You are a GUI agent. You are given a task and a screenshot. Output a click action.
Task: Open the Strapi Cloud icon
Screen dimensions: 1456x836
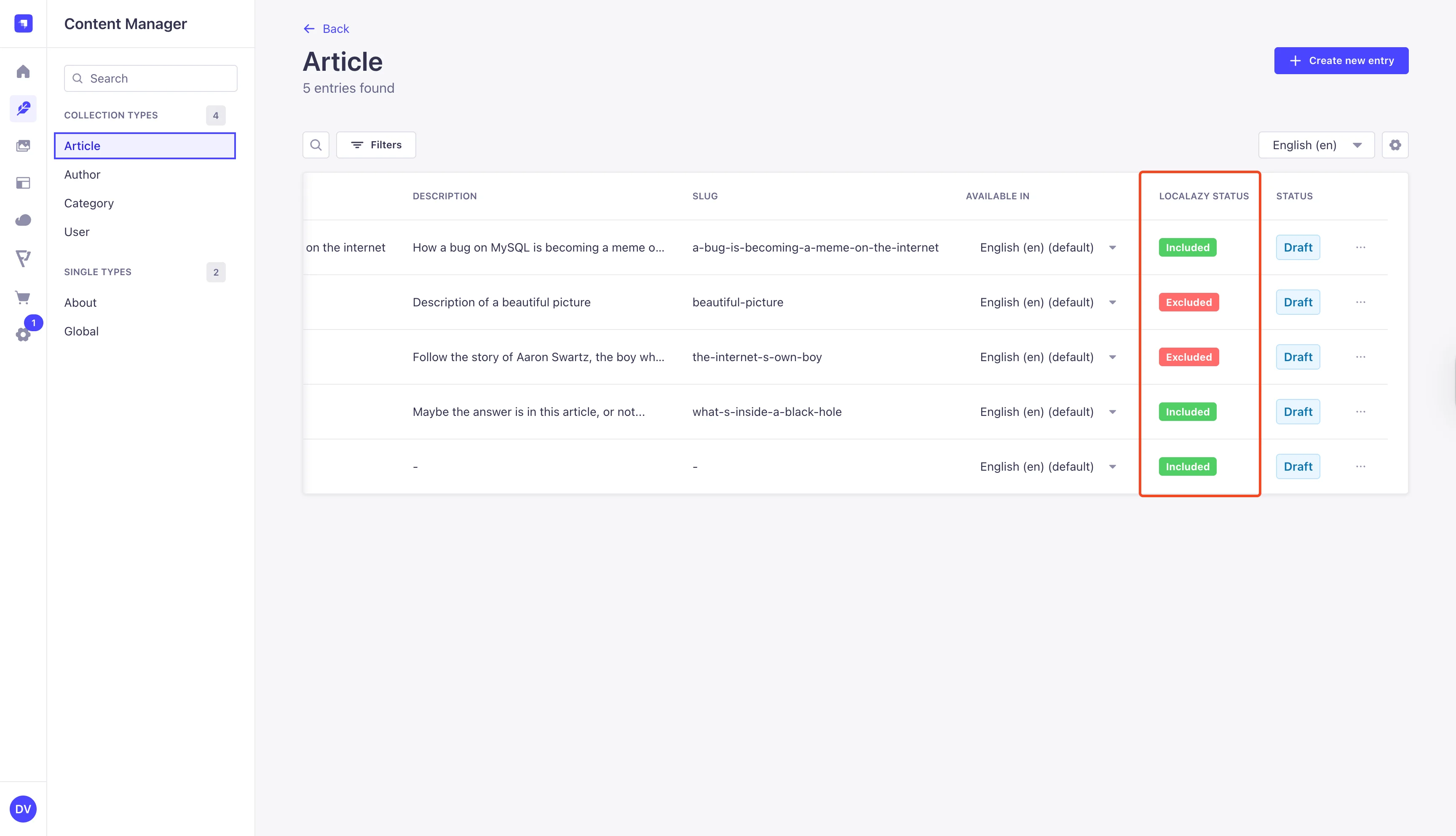click(23, 220)
